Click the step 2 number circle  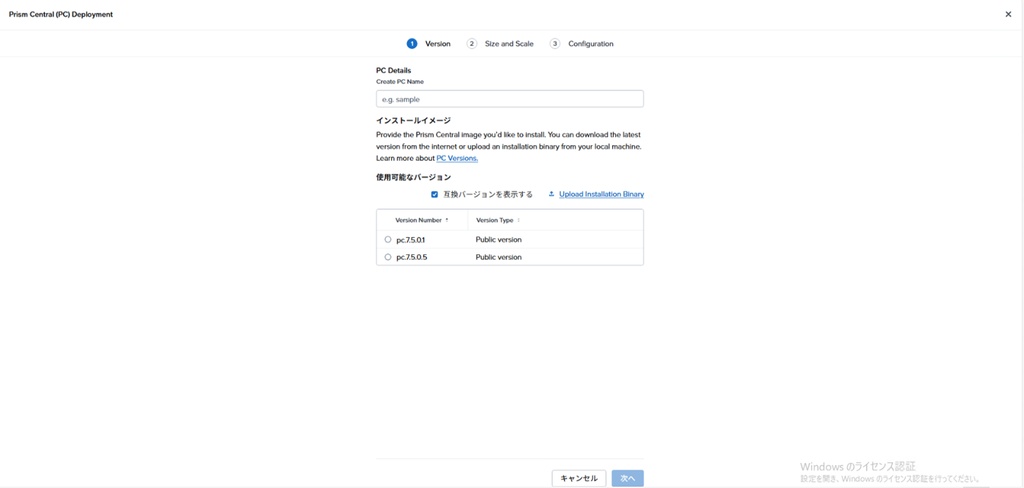(x=472, y=44)
